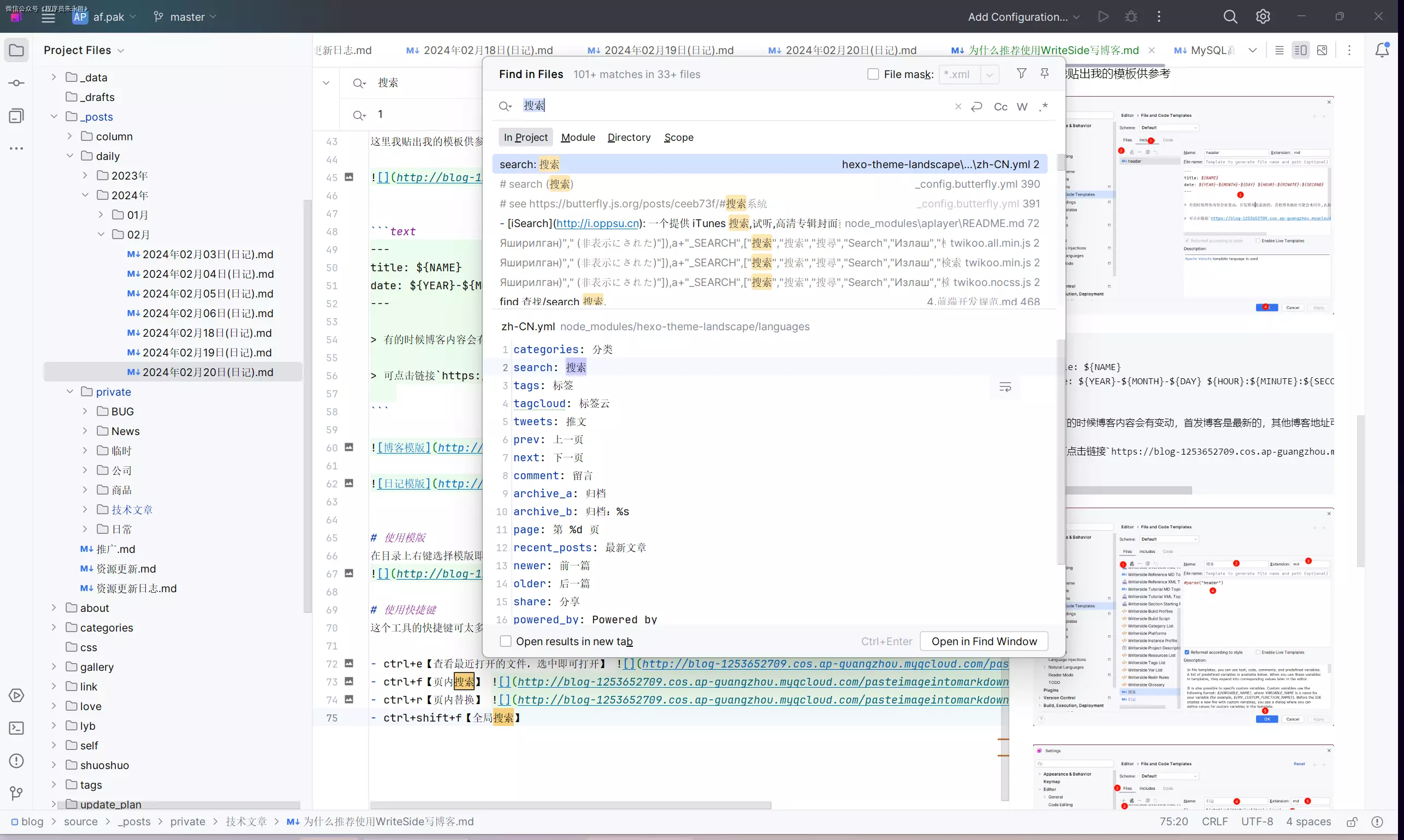Click the Open in Find Window button
This screenshot has height=840, width=1404.
983,641
